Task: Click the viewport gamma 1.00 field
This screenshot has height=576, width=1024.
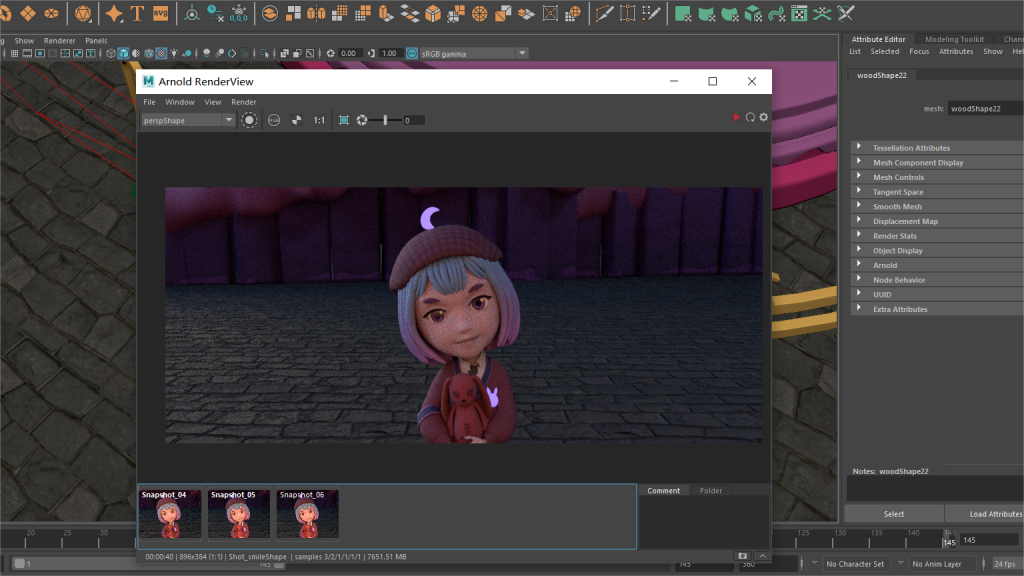Action: [x=390, y=54]
